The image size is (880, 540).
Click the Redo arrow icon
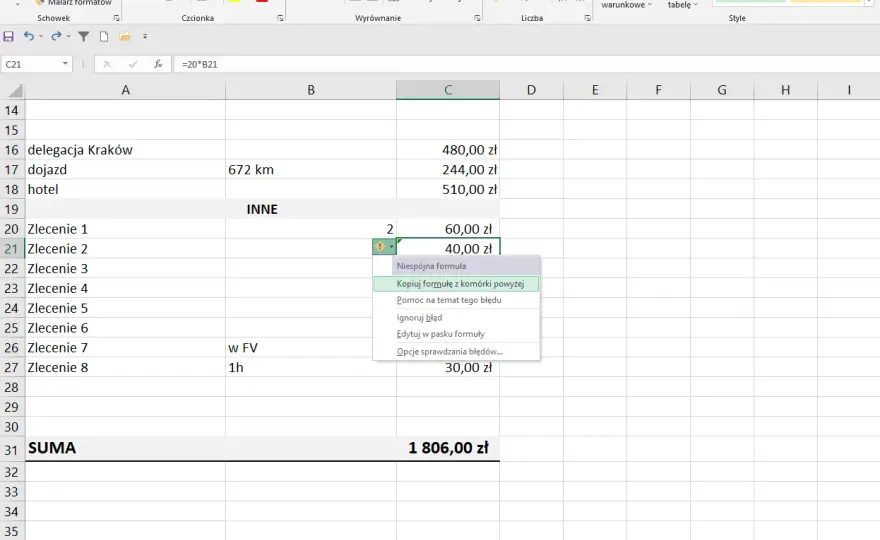coord(56,36)
